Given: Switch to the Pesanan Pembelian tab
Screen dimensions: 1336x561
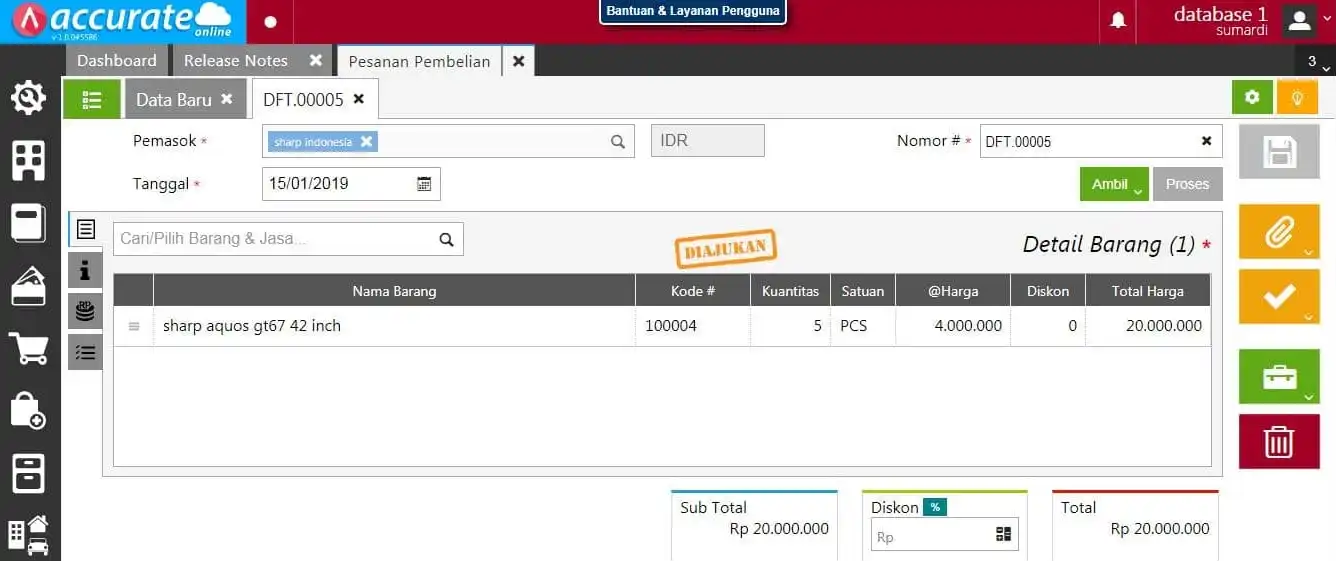Looking at the screenshot, I should [x=419, y=62].
